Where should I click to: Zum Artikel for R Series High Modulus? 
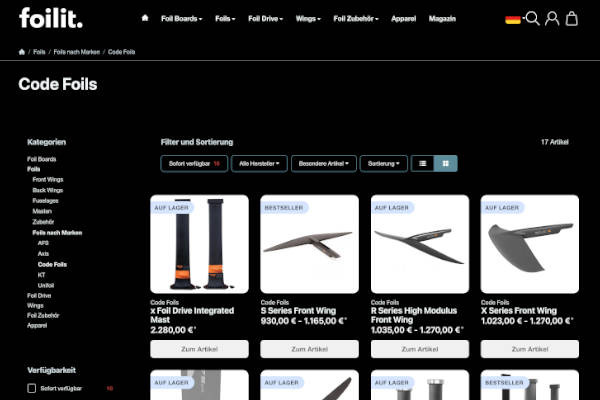[x=420, y=349]
